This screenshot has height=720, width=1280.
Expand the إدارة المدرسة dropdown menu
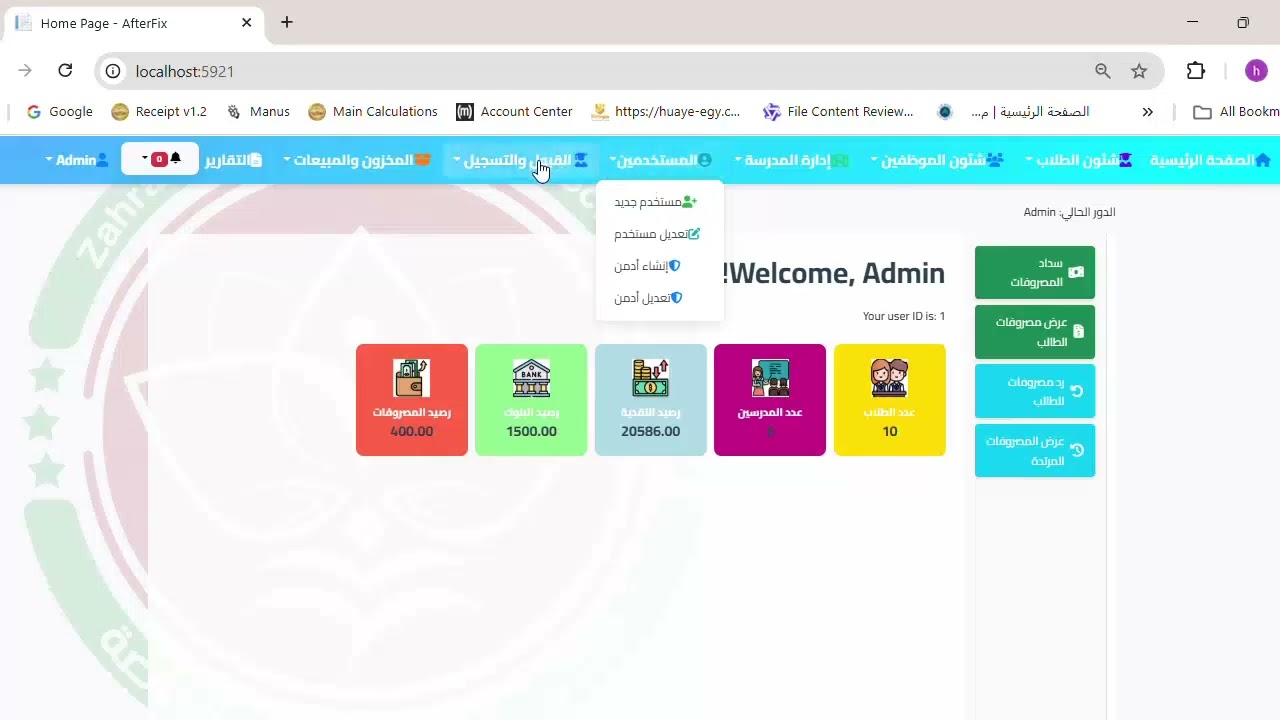pyautogui.click(x=791, y=160)
